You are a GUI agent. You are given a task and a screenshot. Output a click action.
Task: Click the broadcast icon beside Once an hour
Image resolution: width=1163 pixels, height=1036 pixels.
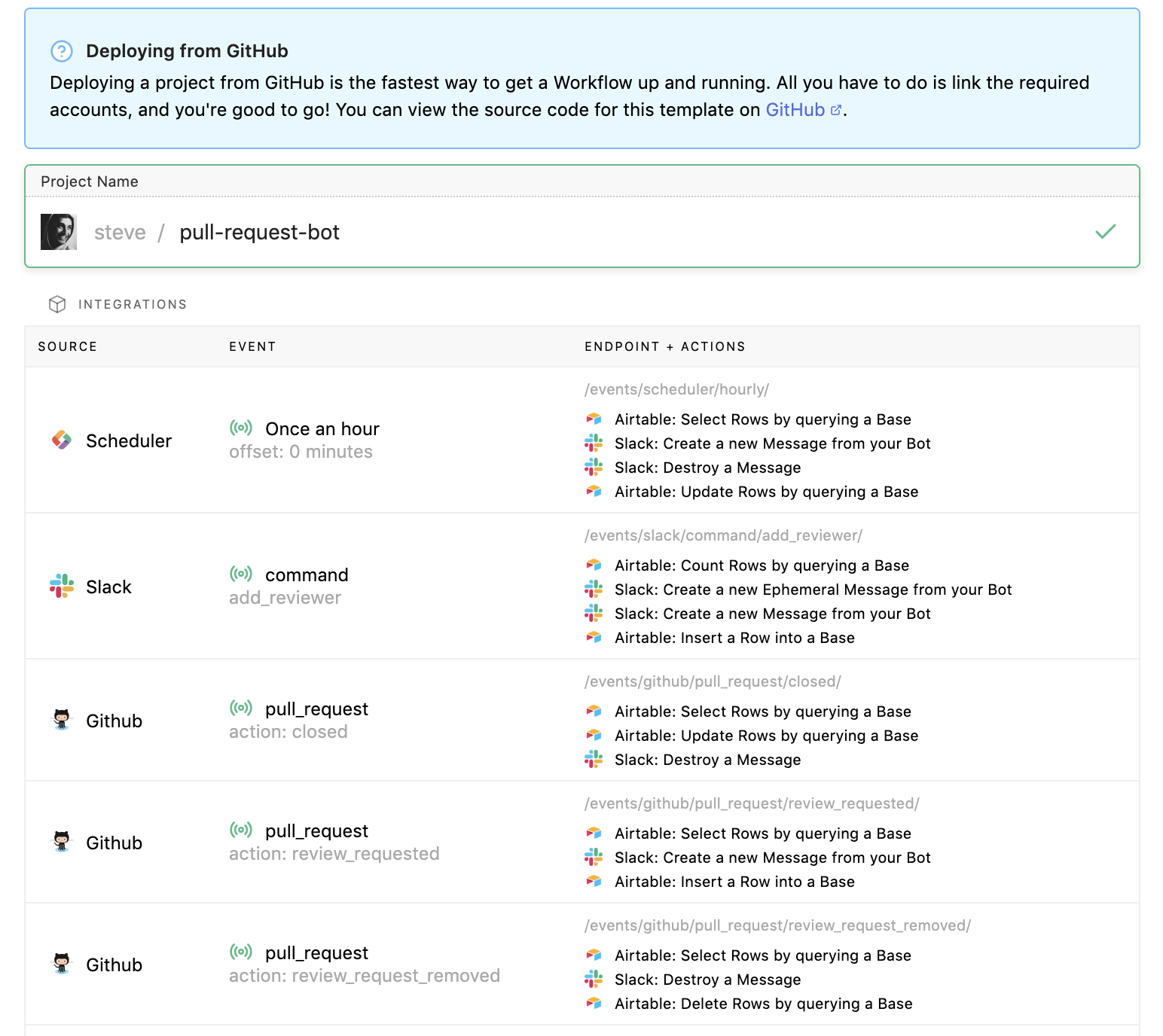[x=241, y=428]
